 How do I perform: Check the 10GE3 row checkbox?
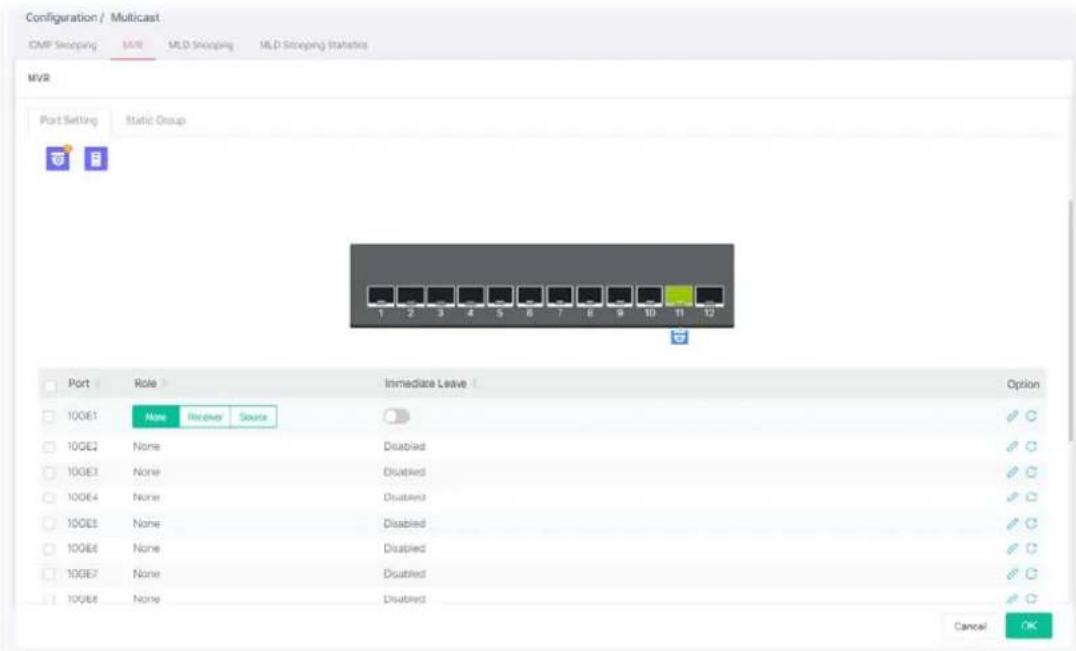point(49,473)
